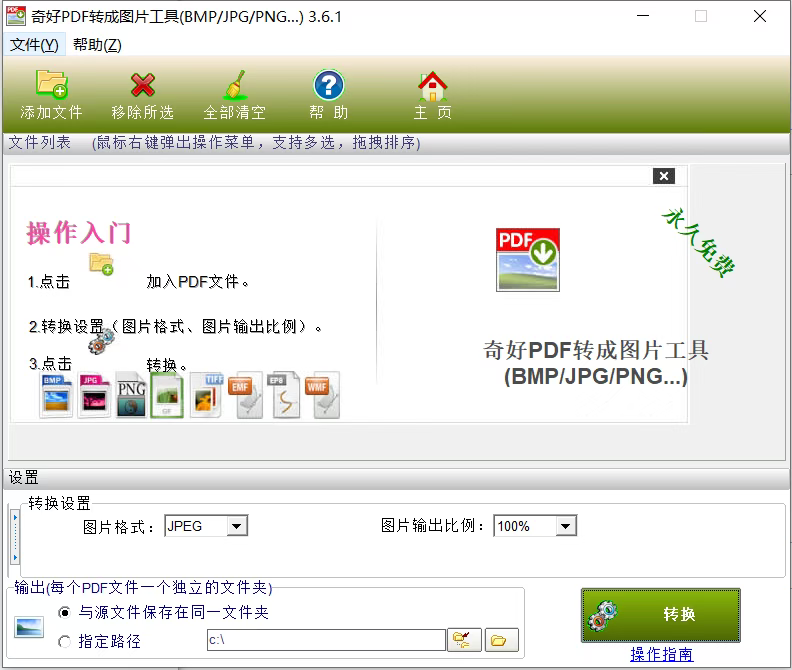Click the small add-folder icon in step 1

(102, 264)
